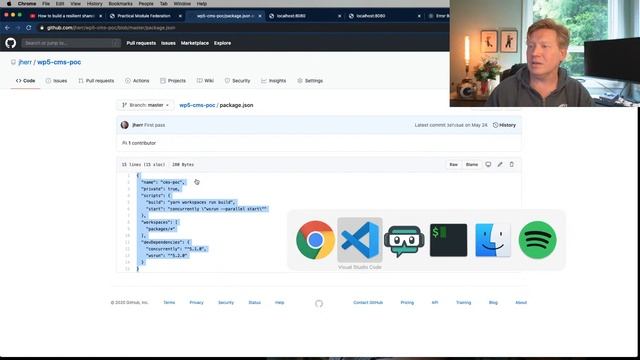640x360 pixels.
Task: Open the Training footer link
Action: click(x=463, y=302)
